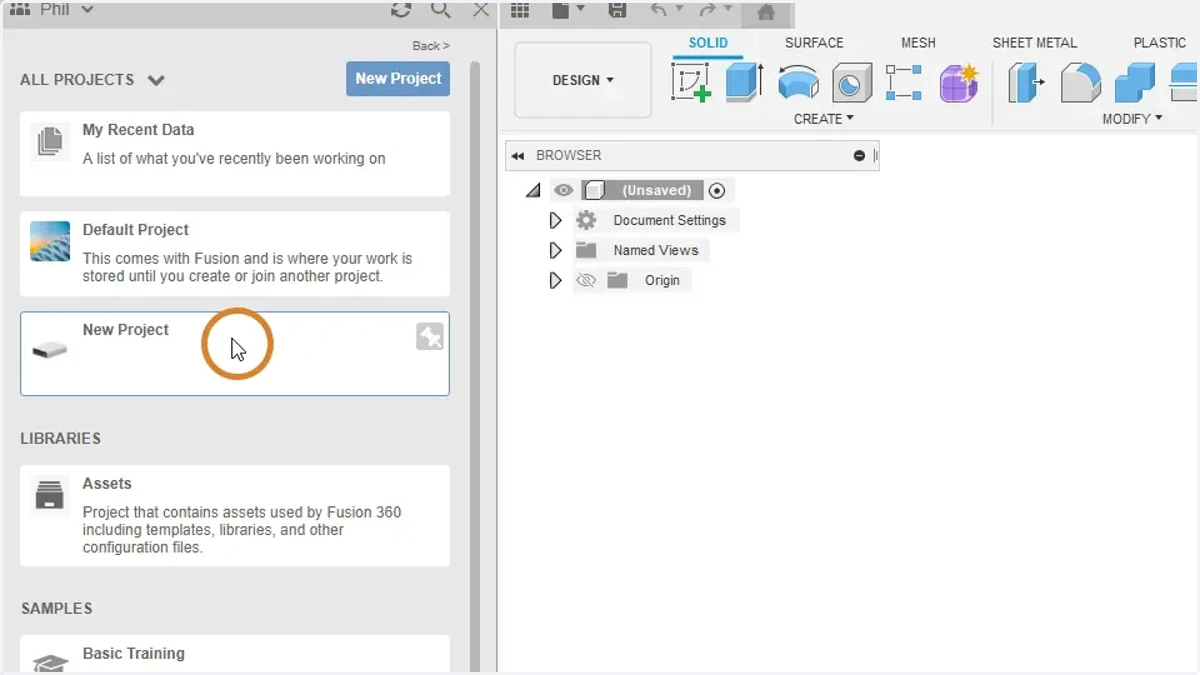Image resolution: width=1200 pixels, height=675 pixels.
Task: Close the data panel with the X
Action: tap(481, 9)
